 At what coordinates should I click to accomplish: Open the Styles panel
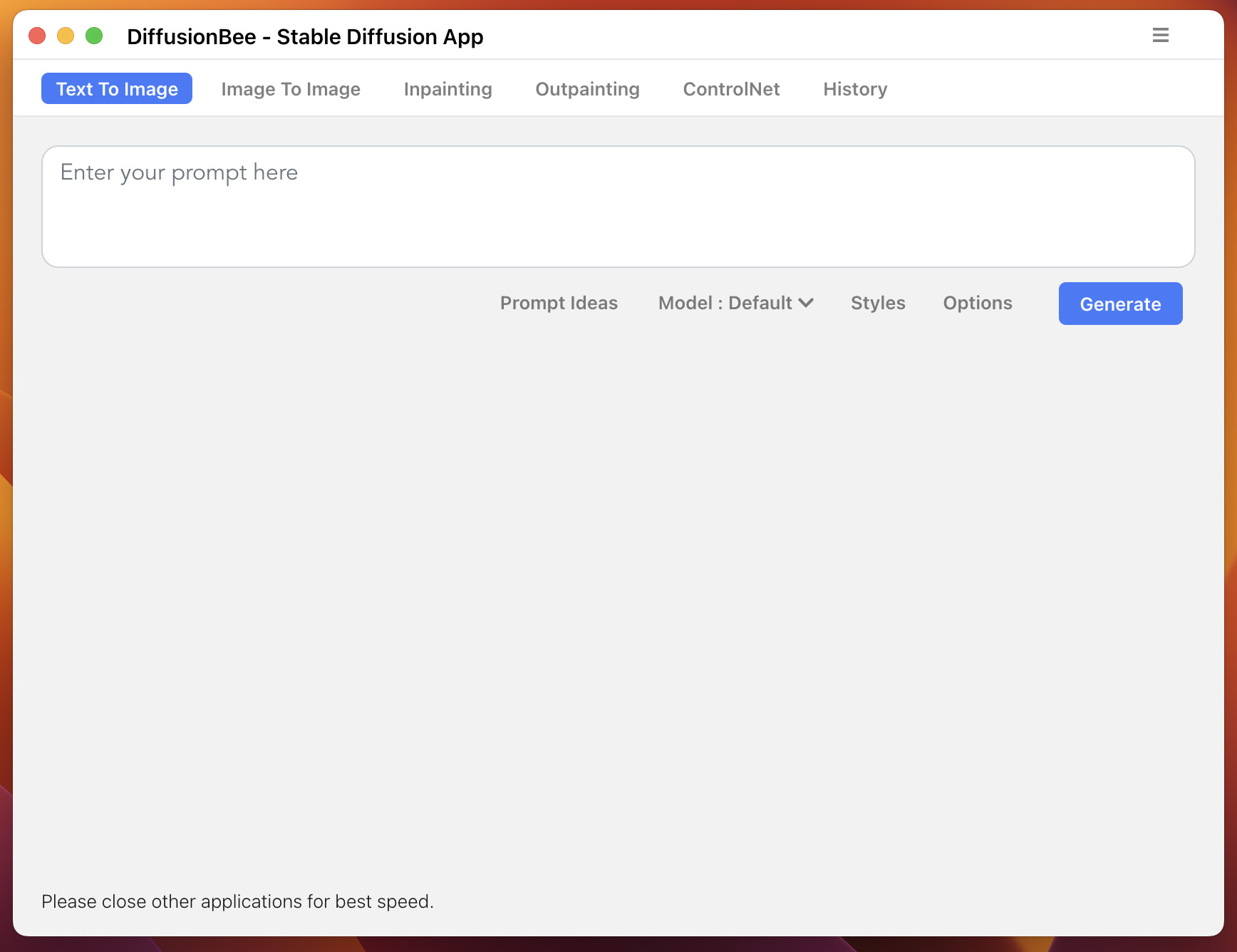pyautogui.click(x=877, y=303)
